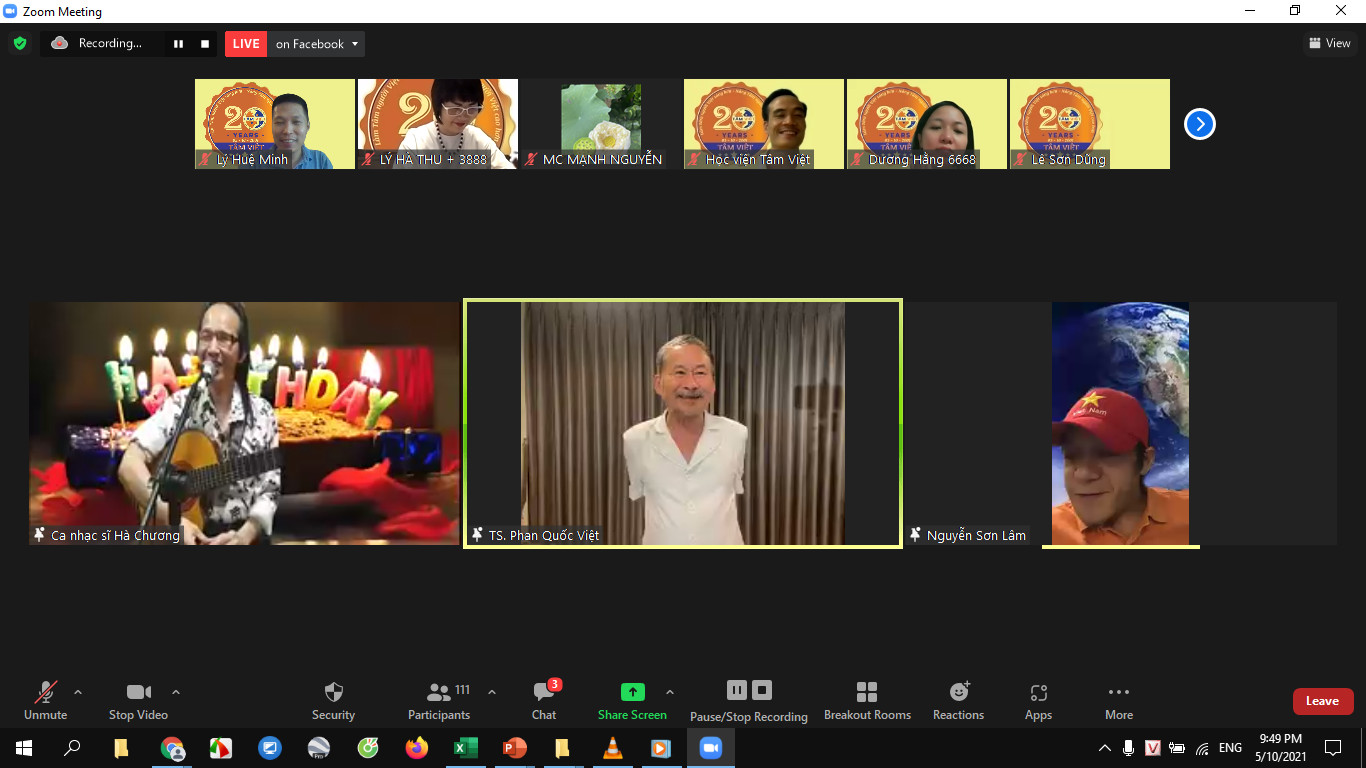Click the red LIVE indicator

tap(246, 44)
